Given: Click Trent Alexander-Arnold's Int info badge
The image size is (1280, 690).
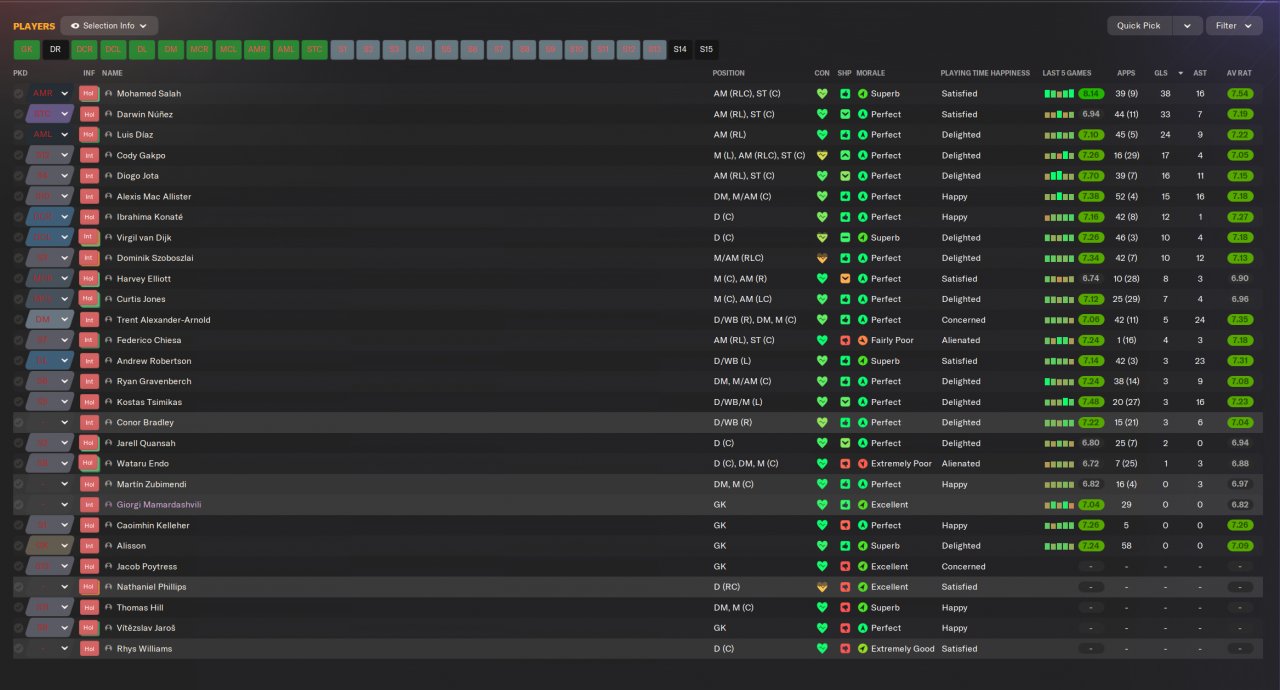Looking at the screenshot, I should (89, 320).
